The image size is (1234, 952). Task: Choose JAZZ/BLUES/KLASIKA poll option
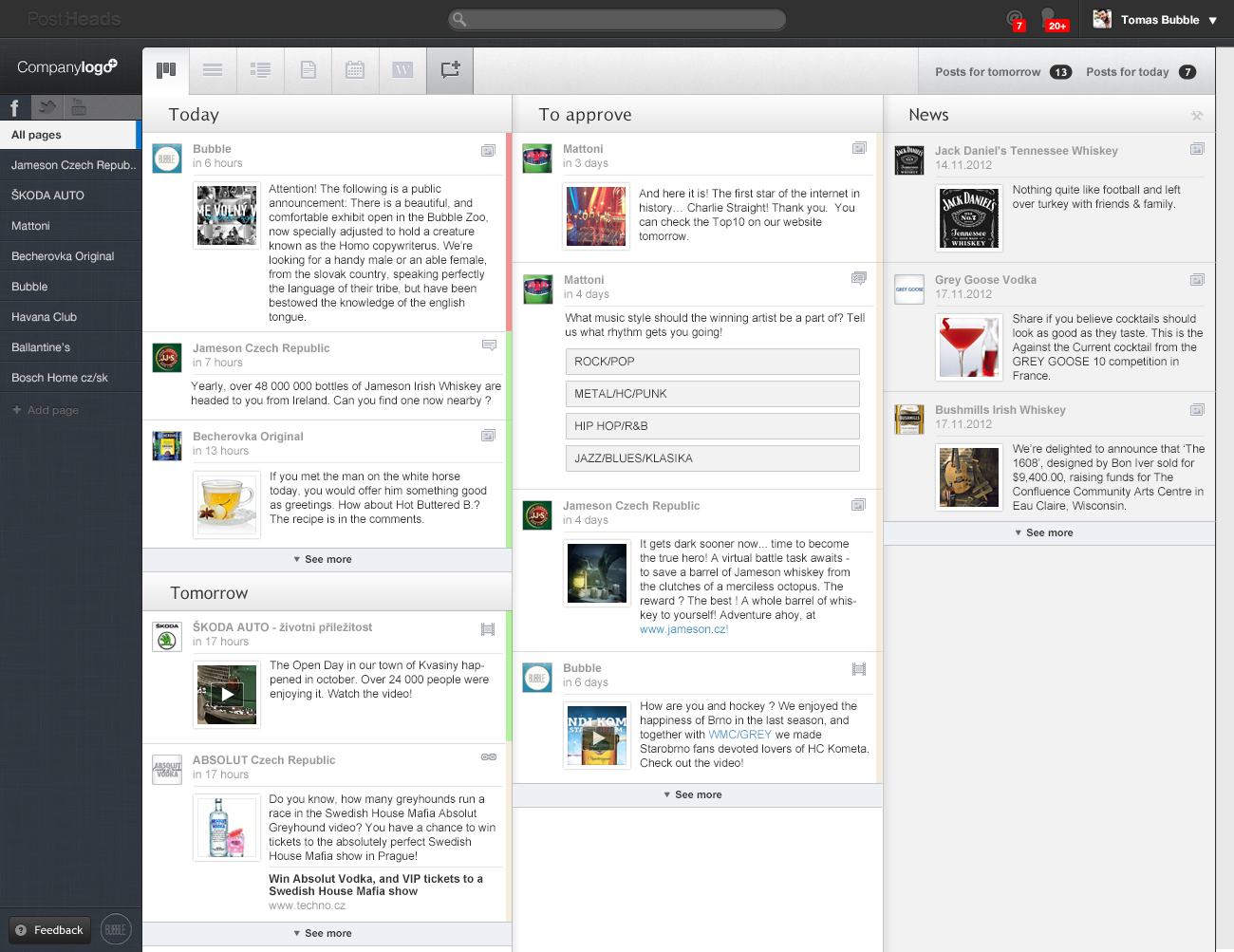(713, 458)
